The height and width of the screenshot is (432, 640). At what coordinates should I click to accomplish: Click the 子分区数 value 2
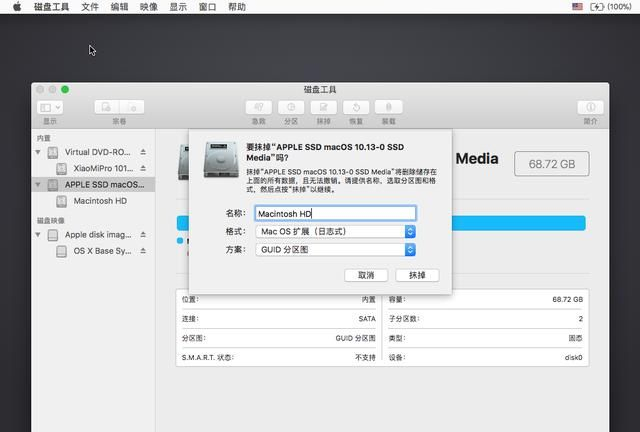point(580,319)
